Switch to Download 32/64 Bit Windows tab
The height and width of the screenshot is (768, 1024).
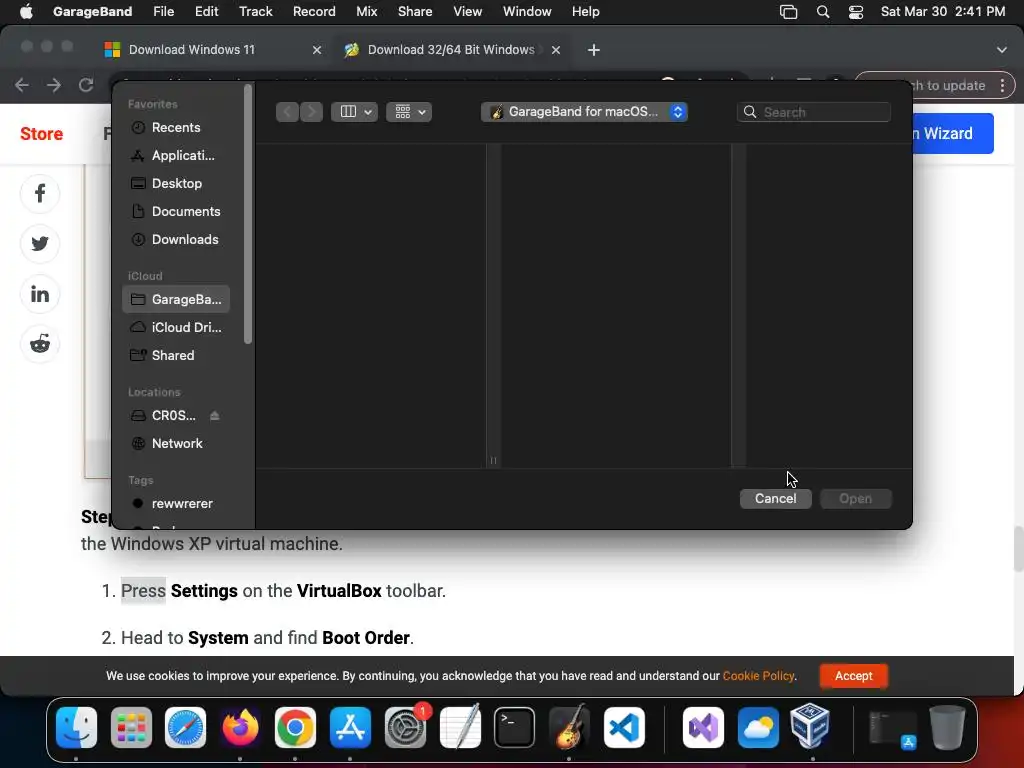point(451,50)
